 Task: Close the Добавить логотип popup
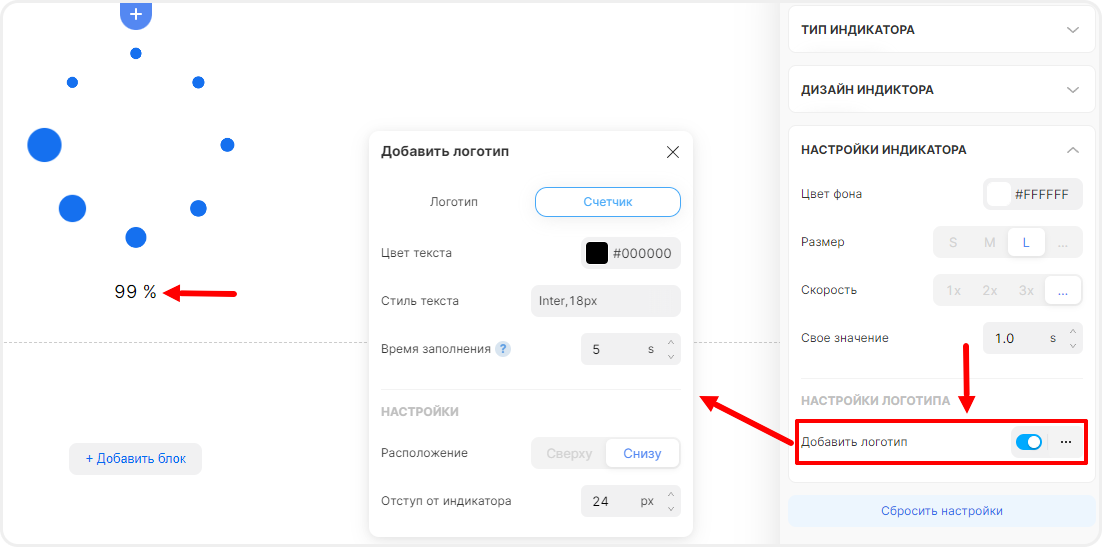(x=673, y=152)
